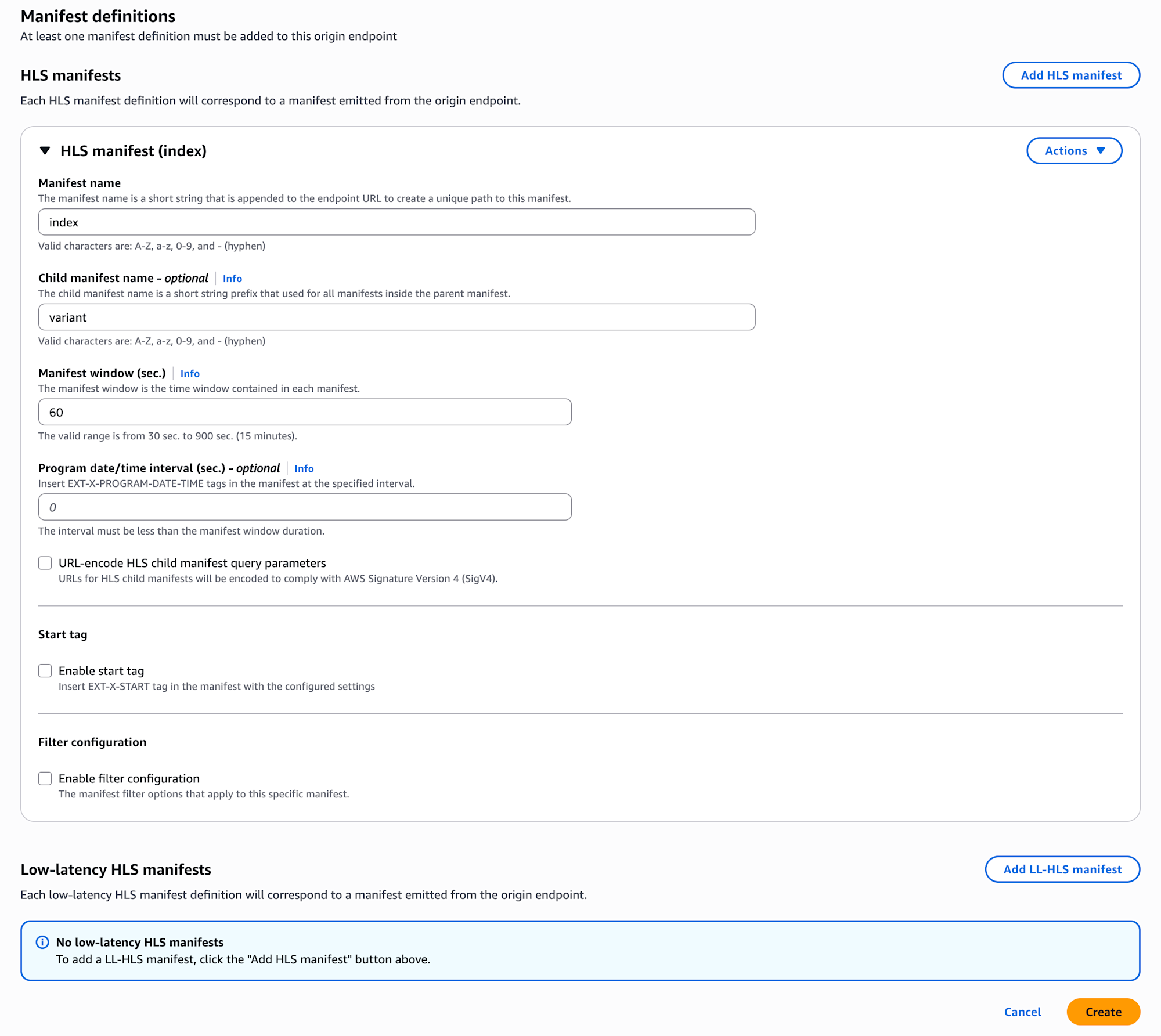This screenshot has height=1036, width=1161.
Task: Focus the Manifest window seconds field
Action: click(305, 413)
